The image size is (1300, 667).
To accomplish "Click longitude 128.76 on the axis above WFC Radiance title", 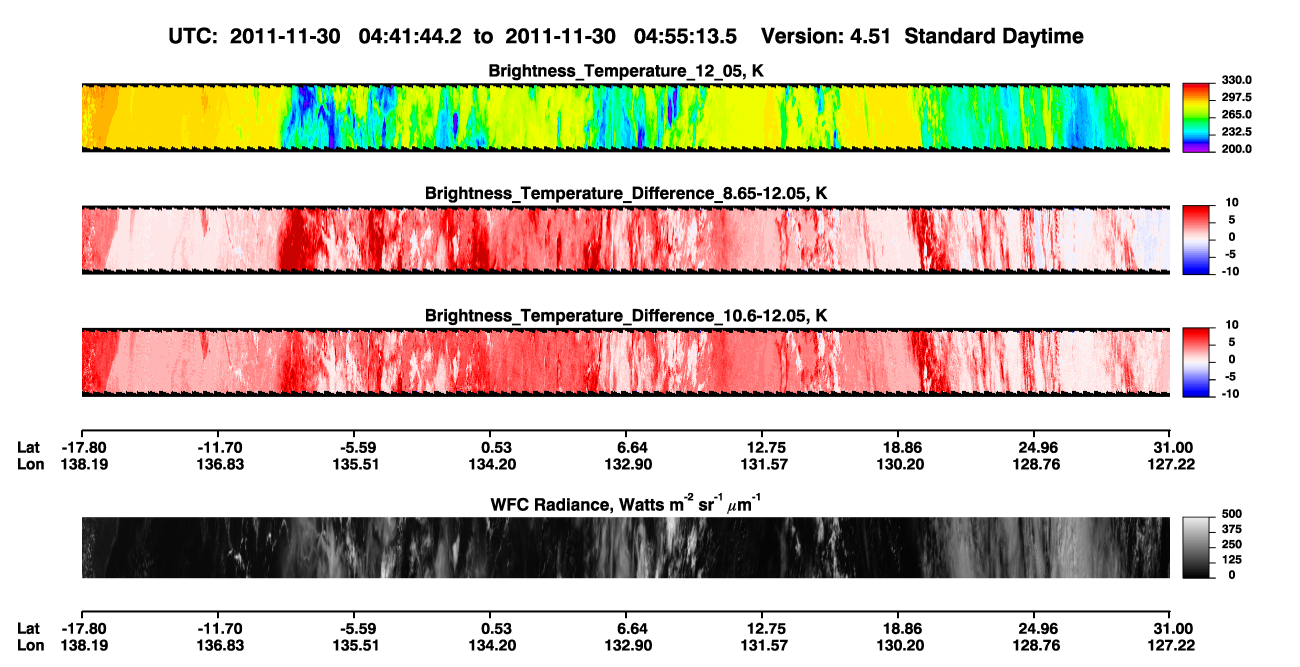I will [x=1034, y=464].
